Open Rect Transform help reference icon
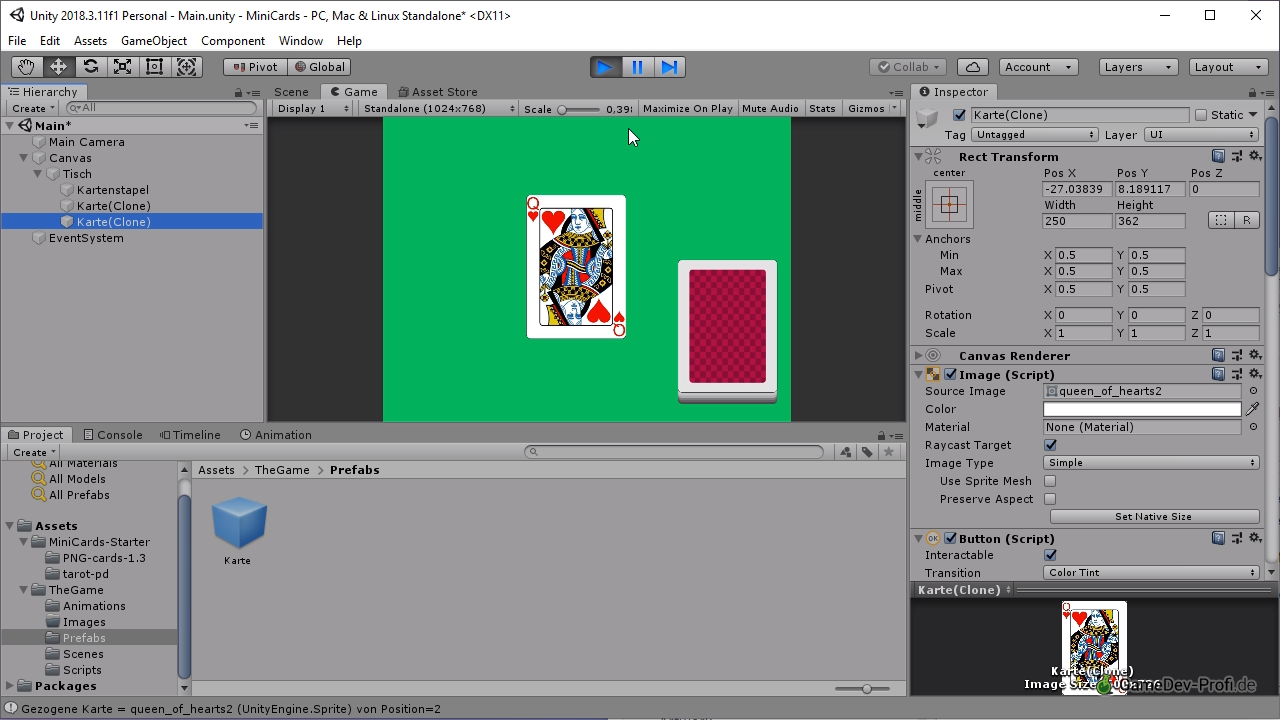1280x720 pixels. tap(1218, 156)
